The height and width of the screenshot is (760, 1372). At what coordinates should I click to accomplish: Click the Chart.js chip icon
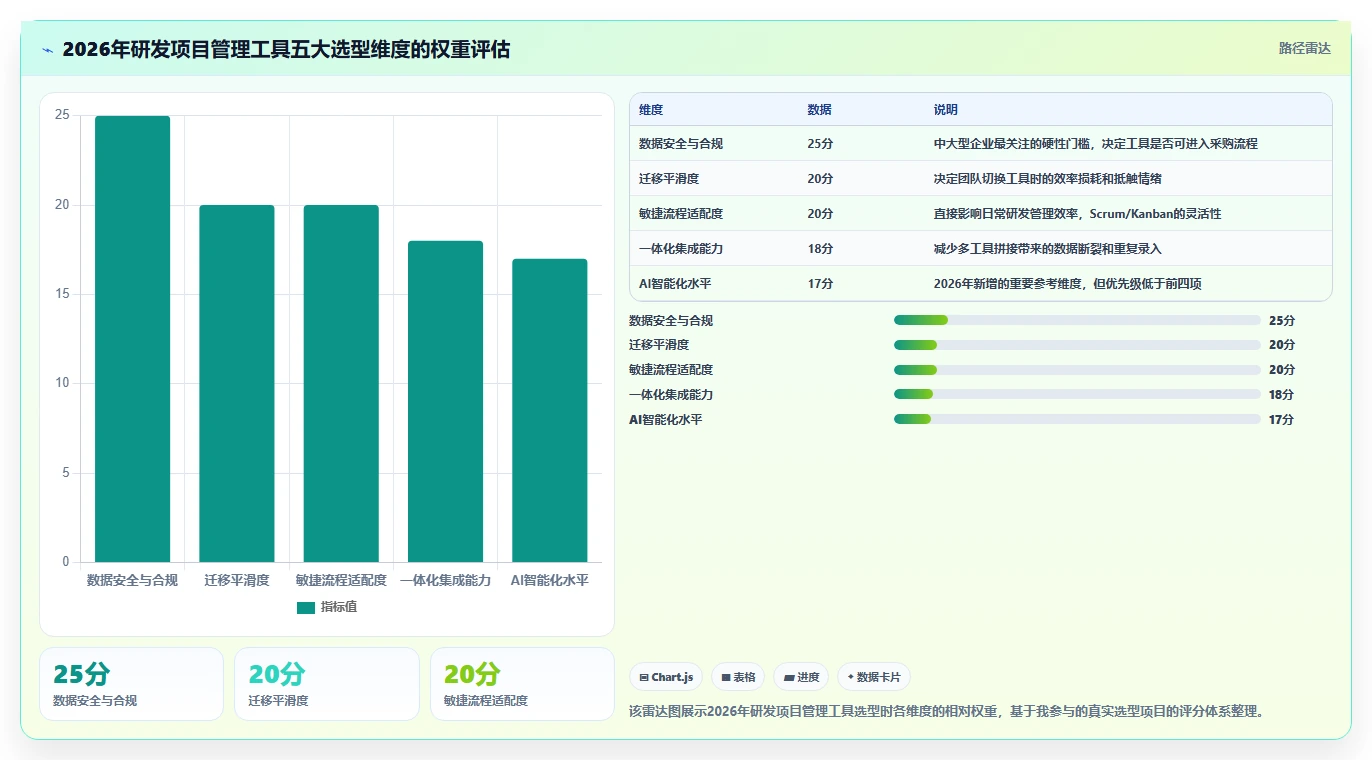click(x=644, y=677)
